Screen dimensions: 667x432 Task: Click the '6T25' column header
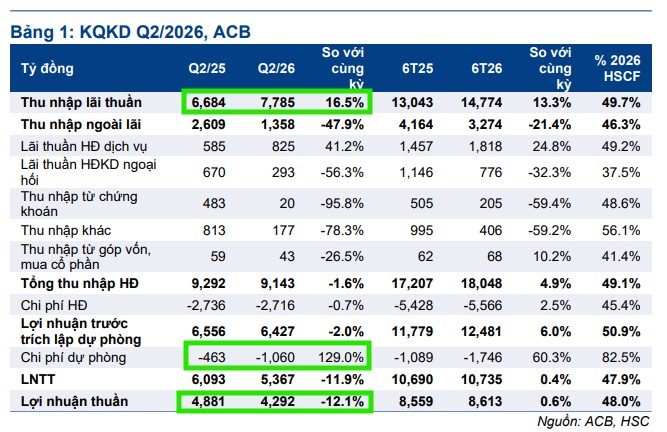click(417, 68)
